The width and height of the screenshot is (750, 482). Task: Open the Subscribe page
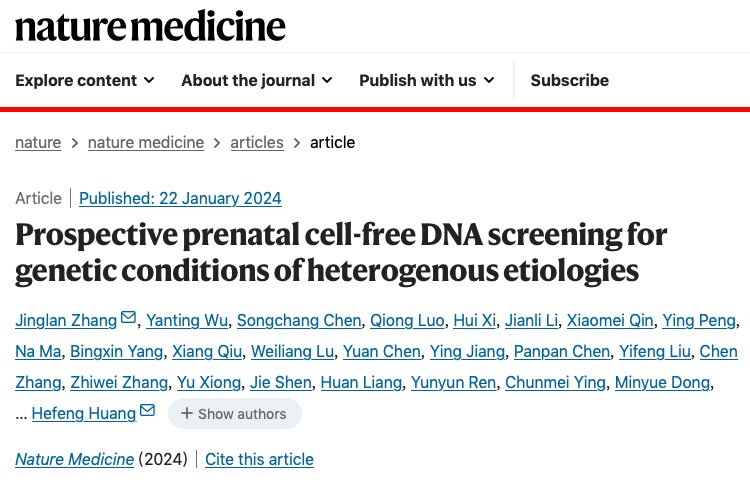[570, 80]
